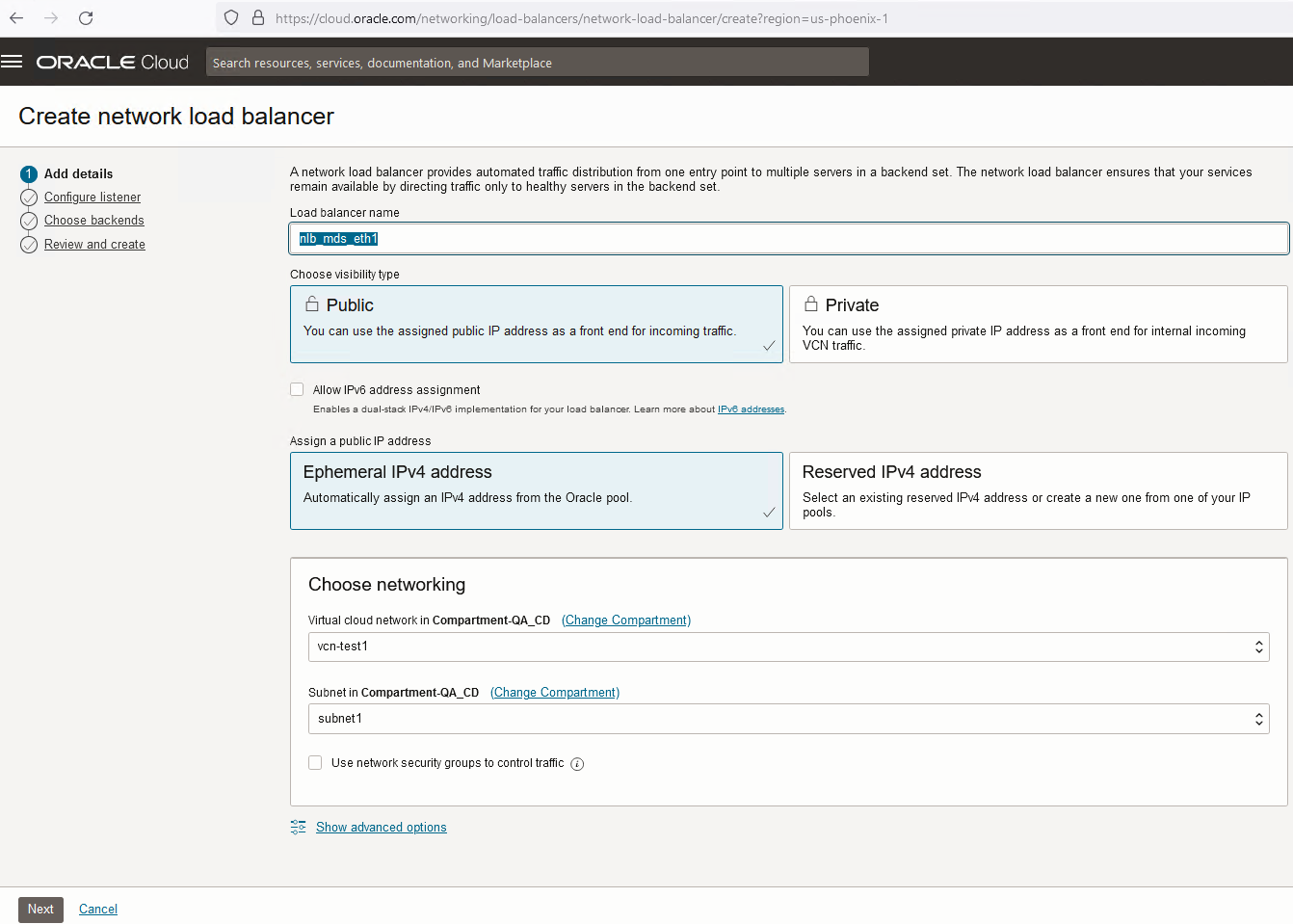Jump to the Review and create step

click(94, 245)
